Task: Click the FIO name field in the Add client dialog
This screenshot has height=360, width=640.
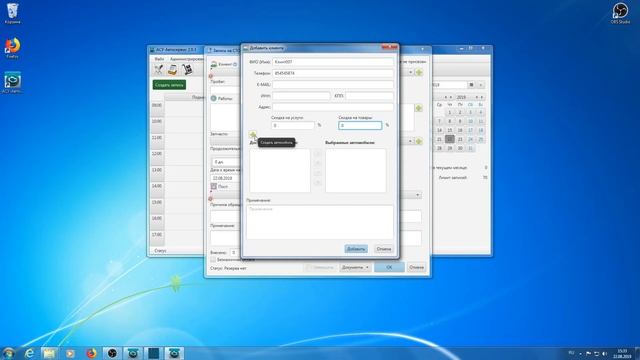Action: (333, 62)
